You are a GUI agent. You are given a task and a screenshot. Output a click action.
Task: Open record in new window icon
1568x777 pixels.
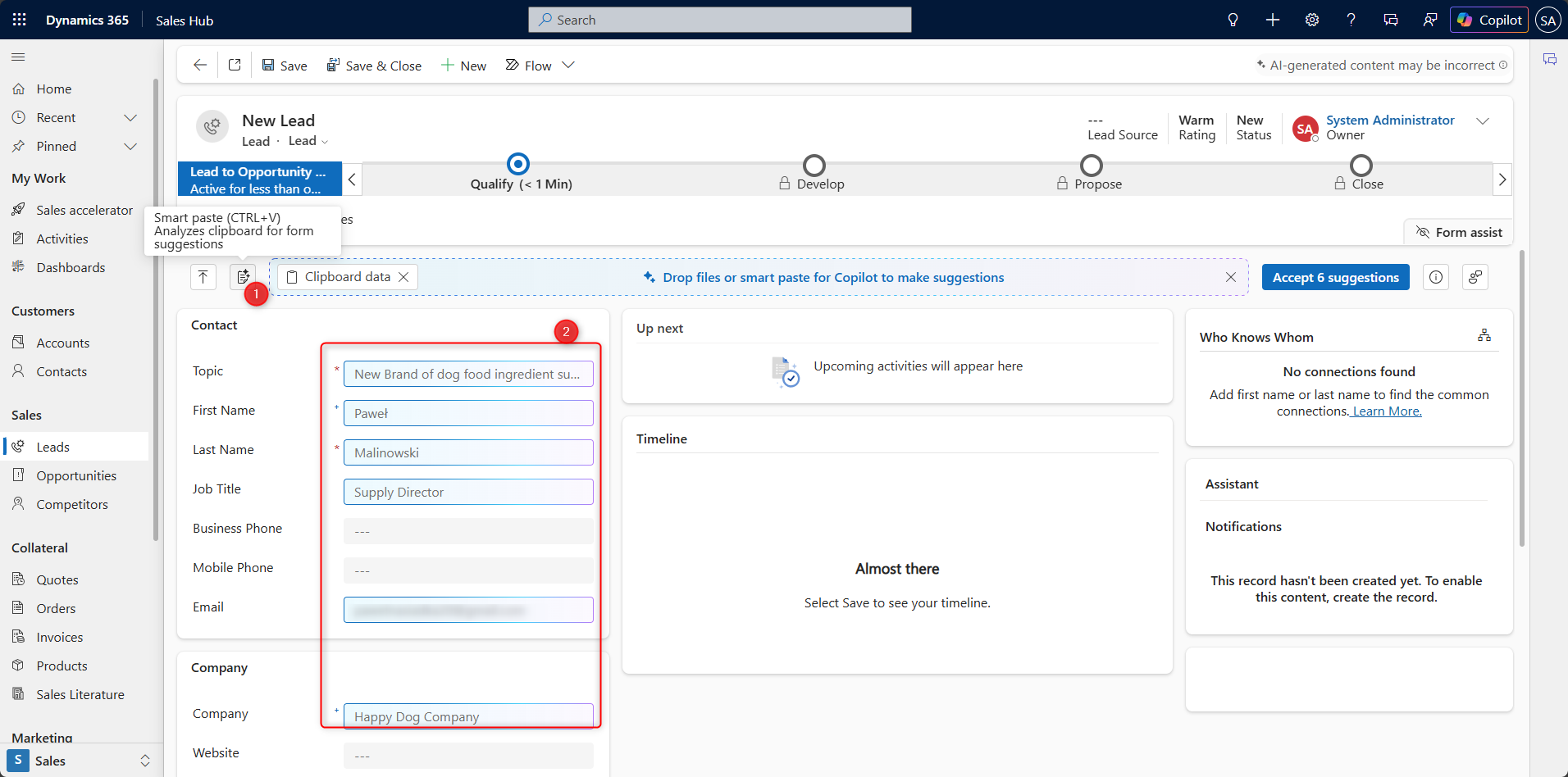tap(235, 66)
